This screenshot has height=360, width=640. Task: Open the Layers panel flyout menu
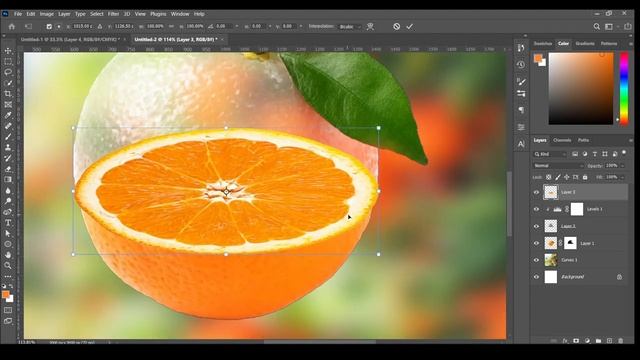coord(630,140)
